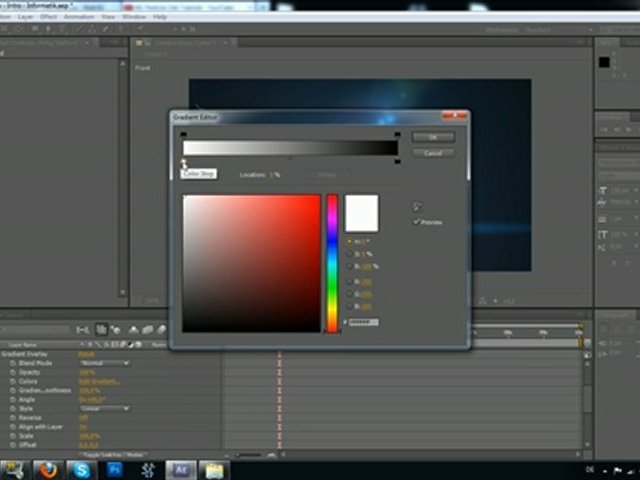Click OK in the Gradient Editor
640x480 pixels.
pos(433,137)
